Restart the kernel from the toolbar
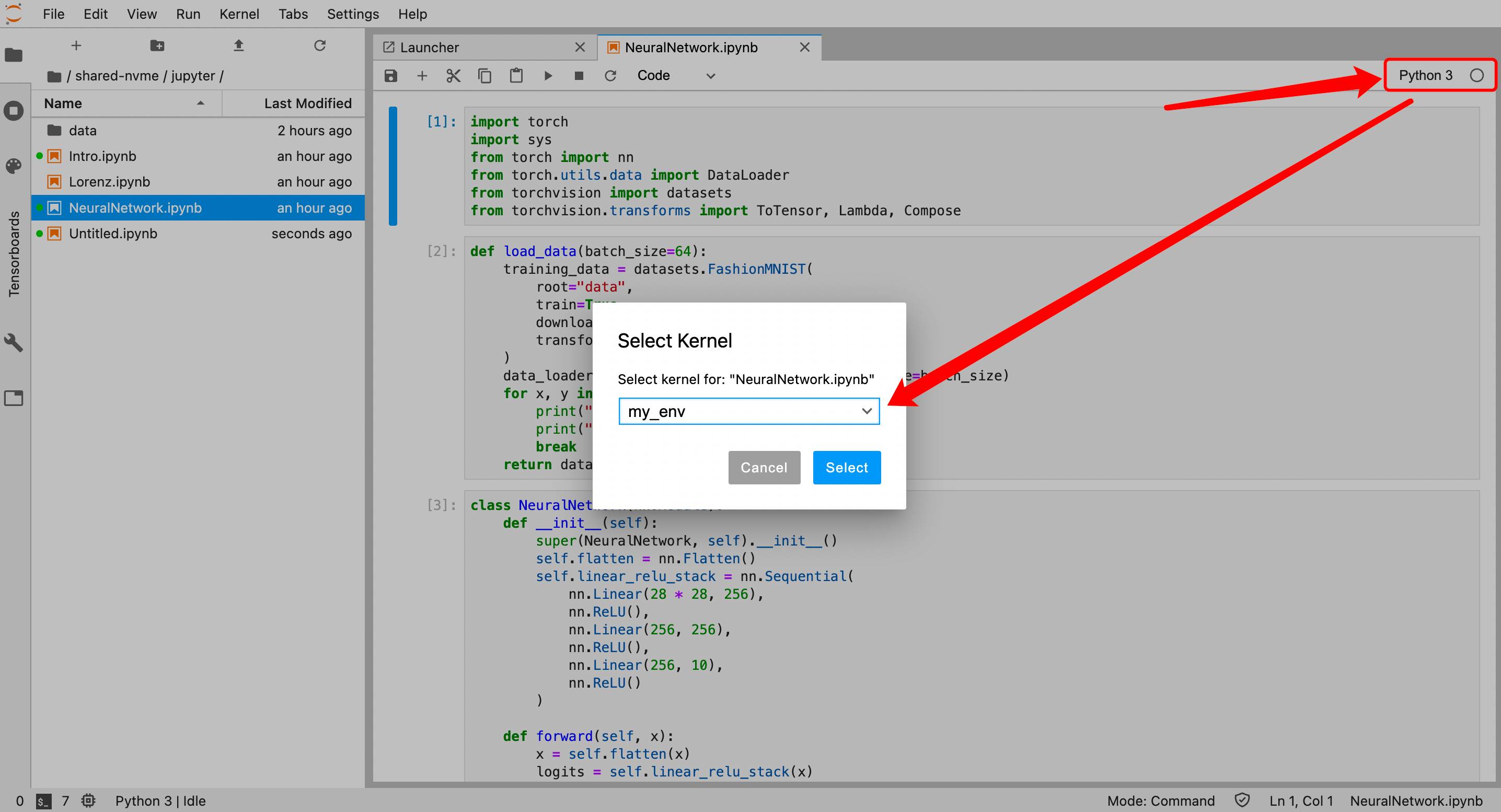The image size is (1501, 812). pos(610,76)
